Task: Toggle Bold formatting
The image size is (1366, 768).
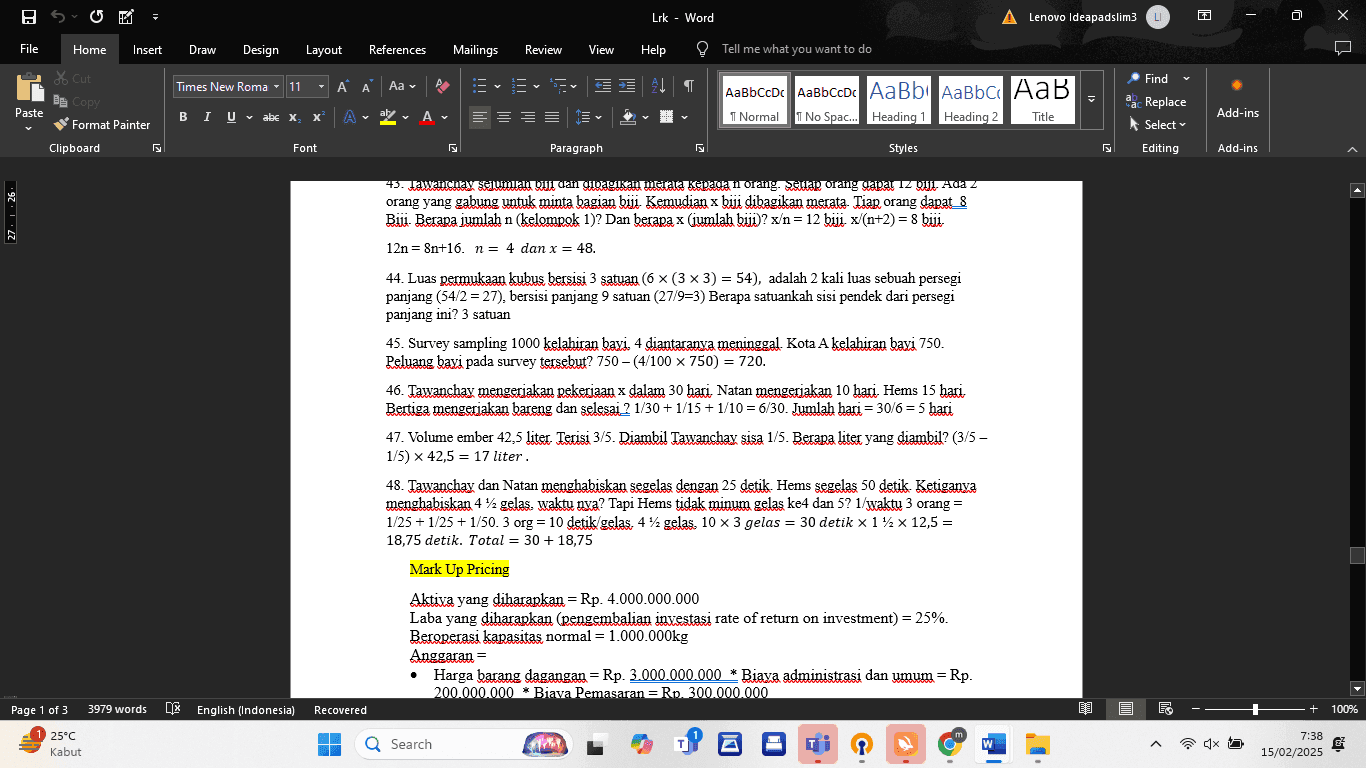Action: [183, 117]
